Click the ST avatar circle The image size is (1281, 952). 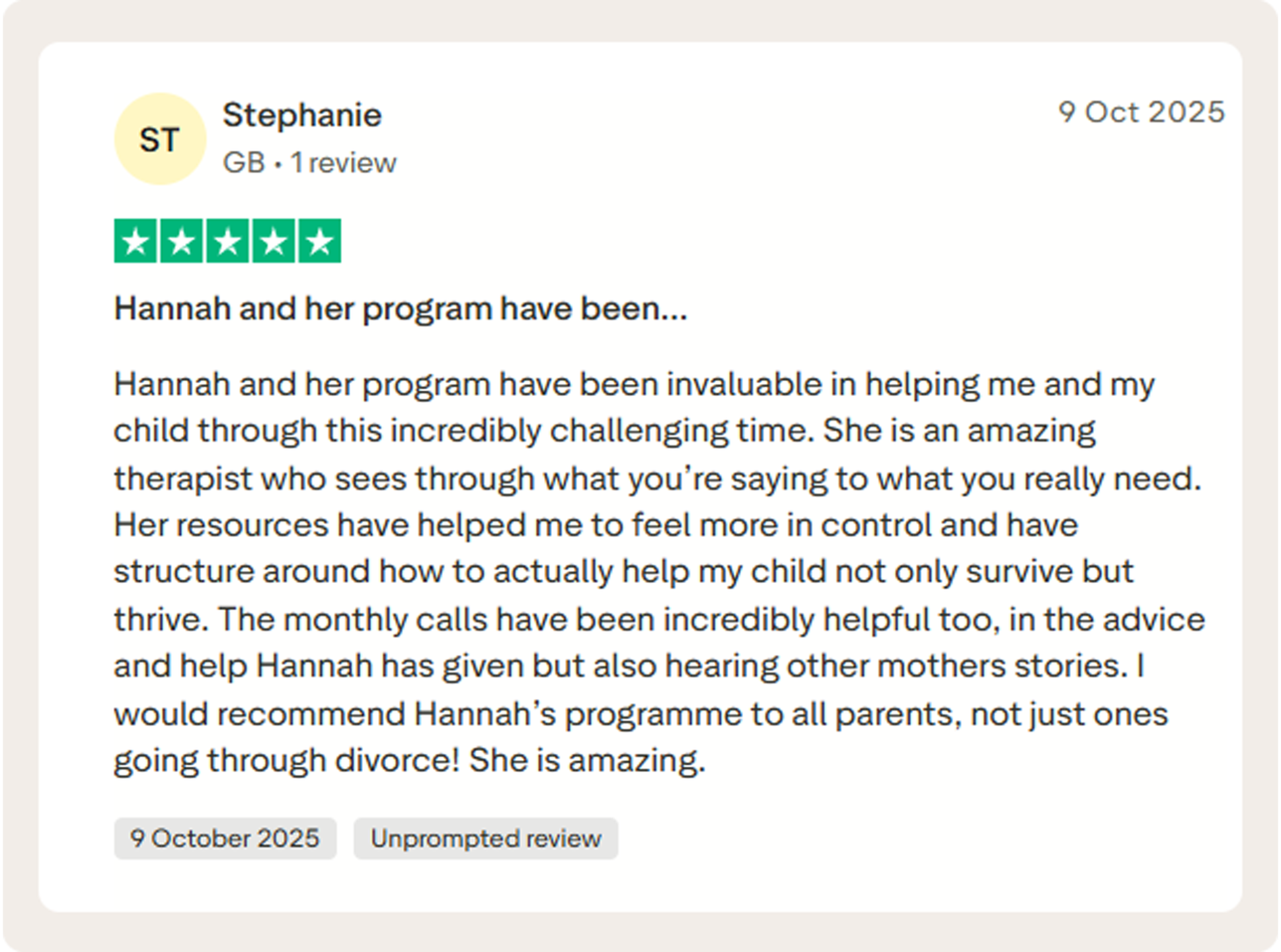[x=160, y=139]
